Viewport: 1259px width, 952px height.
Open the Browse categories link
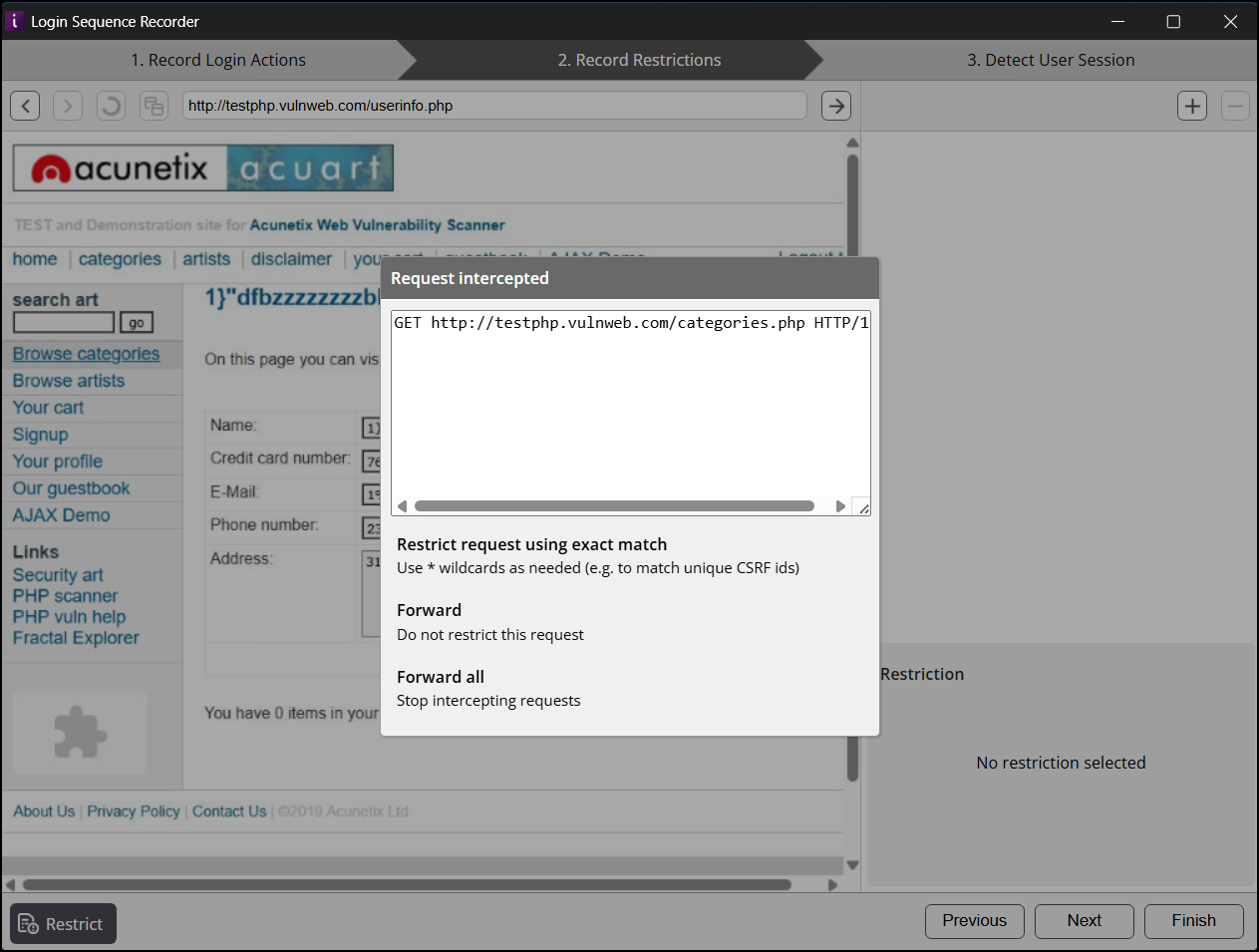(85, 353)
